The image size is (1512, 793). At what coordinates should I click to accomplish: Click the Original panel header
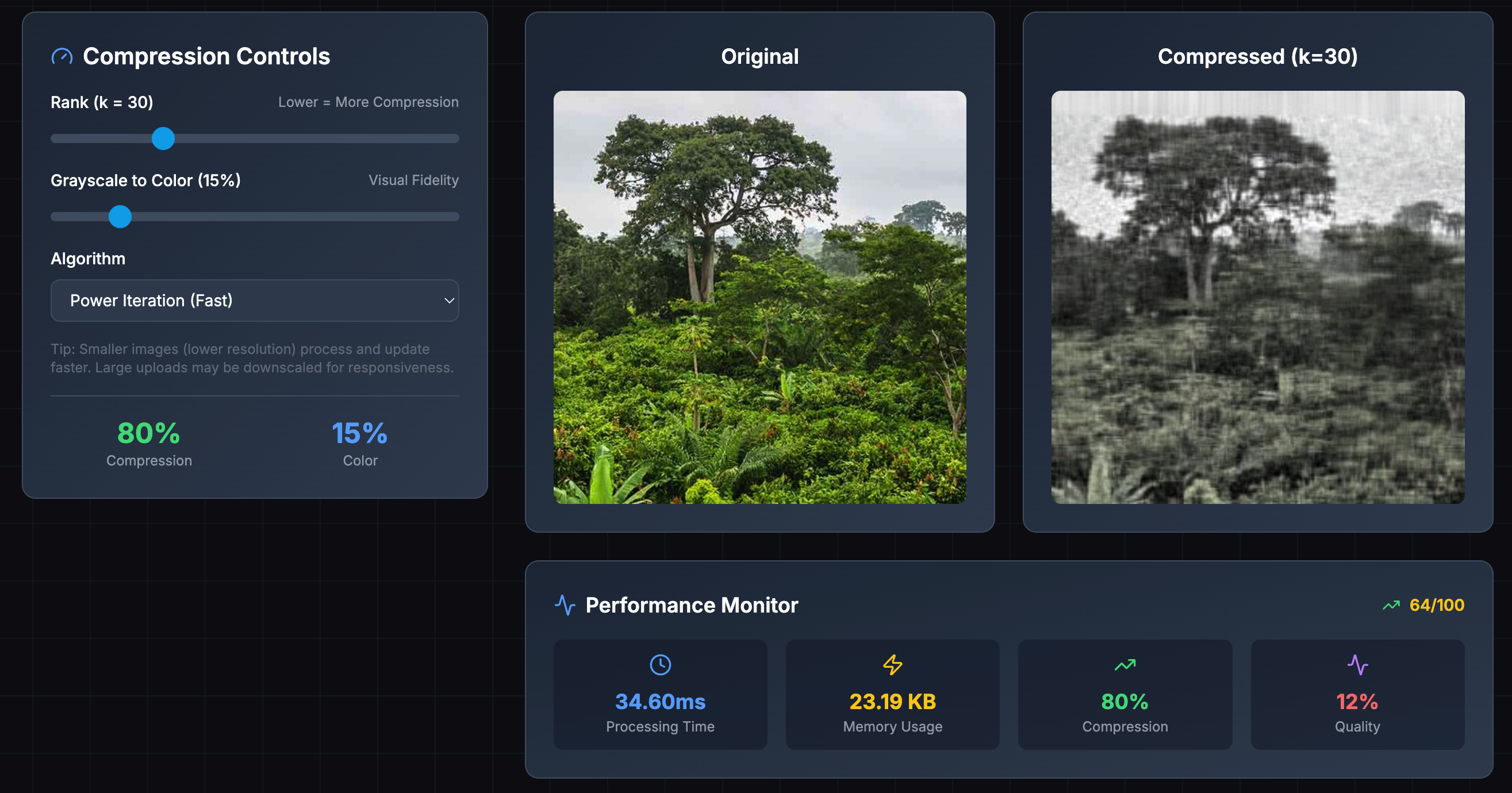coord(759,56)
